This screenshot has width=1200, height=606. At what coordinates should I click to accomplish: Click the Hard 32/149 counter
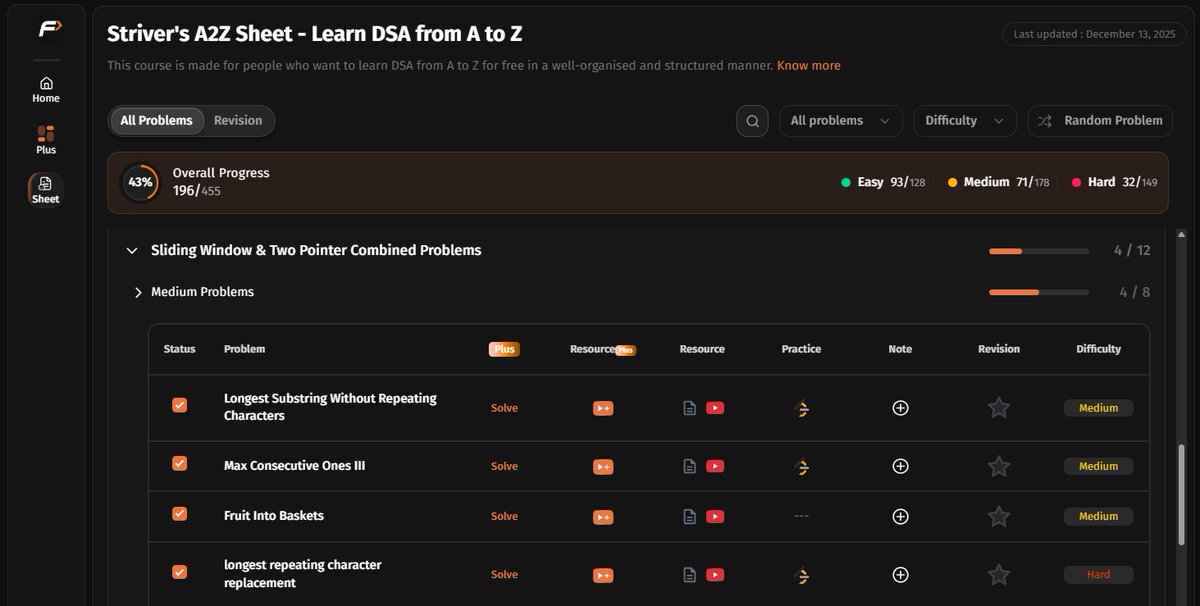tap(1114, 182)
